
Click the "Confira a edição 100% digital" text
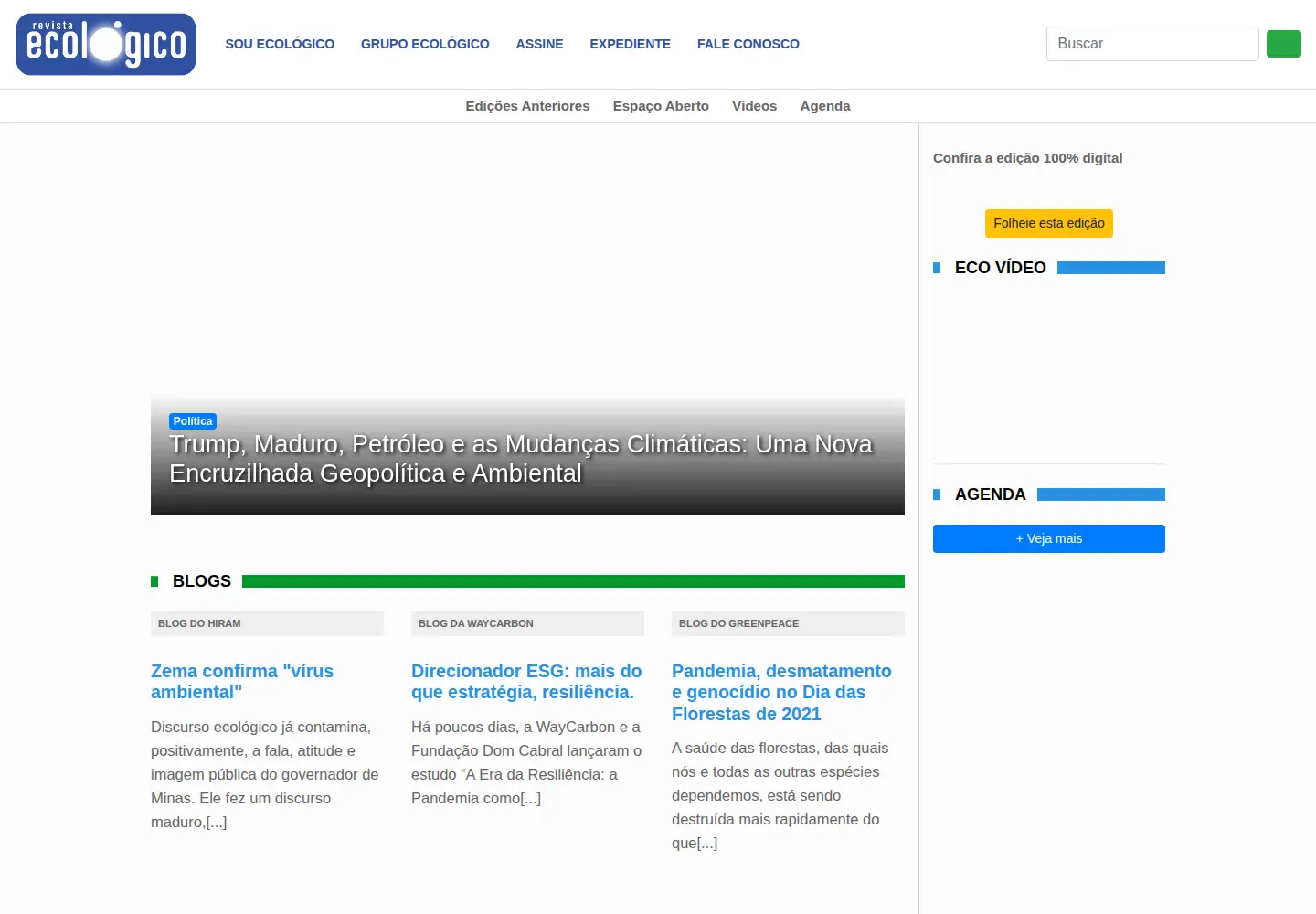click(x=1028, y=158)
